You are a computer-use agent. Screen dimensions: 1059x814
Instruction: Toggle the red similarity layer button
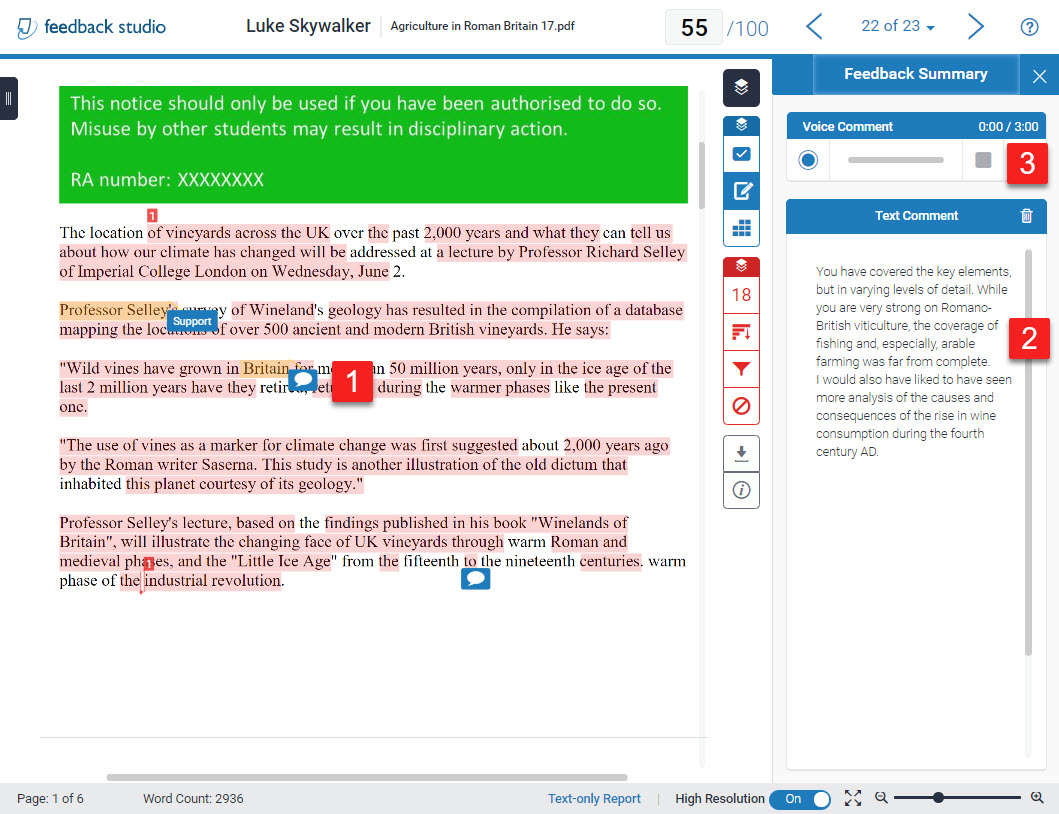741,266
